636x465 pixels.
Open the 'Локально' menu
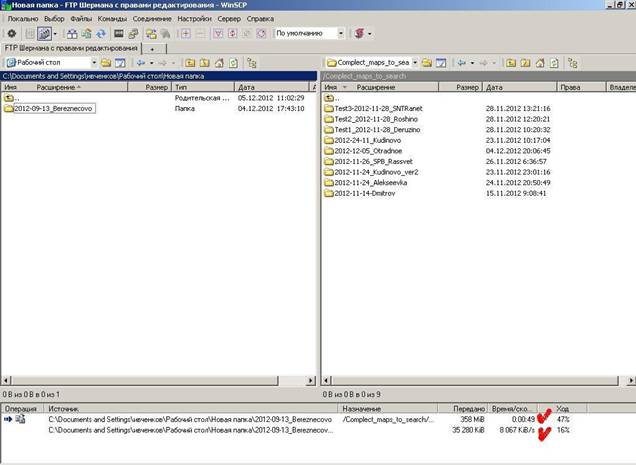point(23,19)
